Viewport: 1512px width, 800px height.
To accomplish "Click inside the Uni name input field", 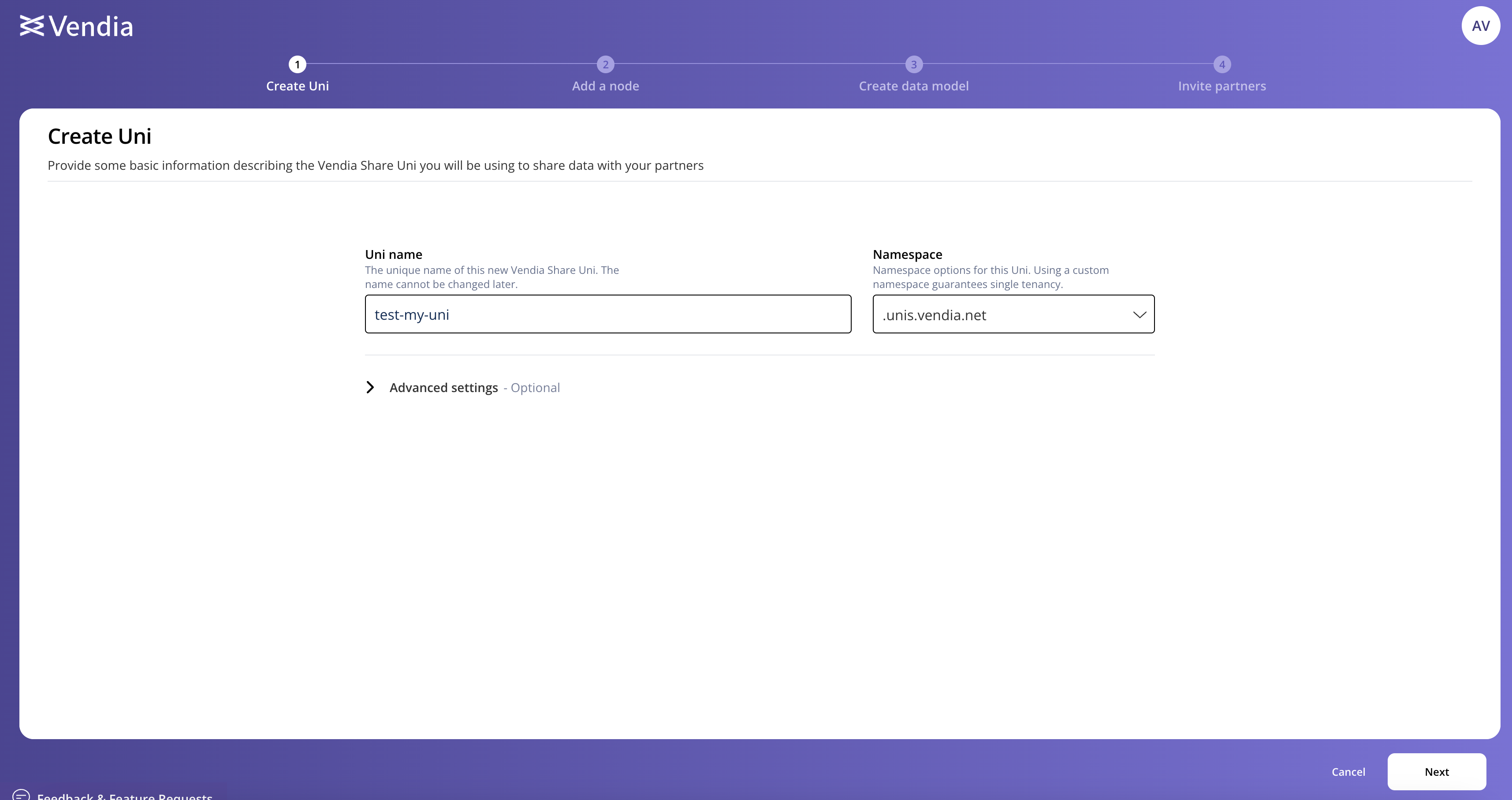I will coord(608,314).
